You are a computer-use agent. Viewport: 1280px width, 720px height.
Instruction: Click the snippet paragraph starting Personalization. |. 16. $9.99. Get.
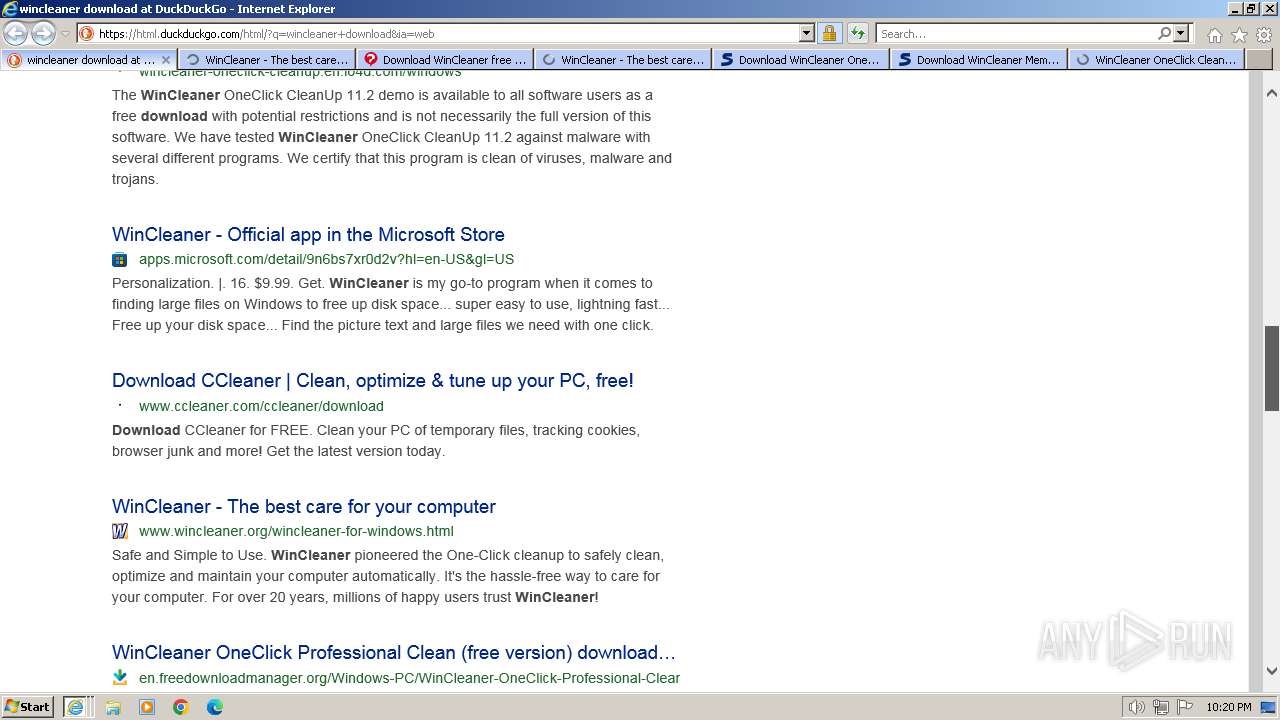391,304
